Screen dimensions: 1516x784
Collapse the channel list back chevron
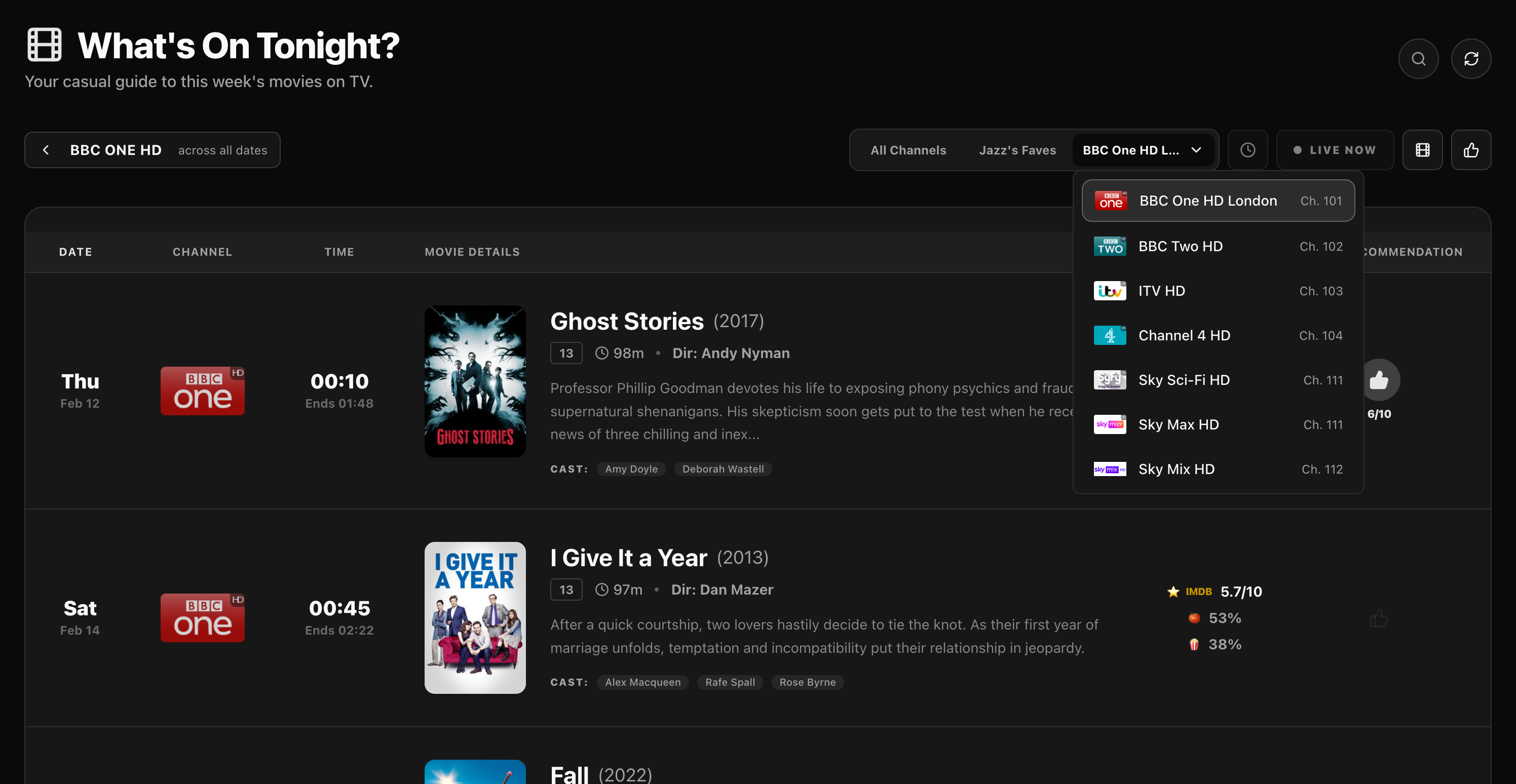pos(46,149)
